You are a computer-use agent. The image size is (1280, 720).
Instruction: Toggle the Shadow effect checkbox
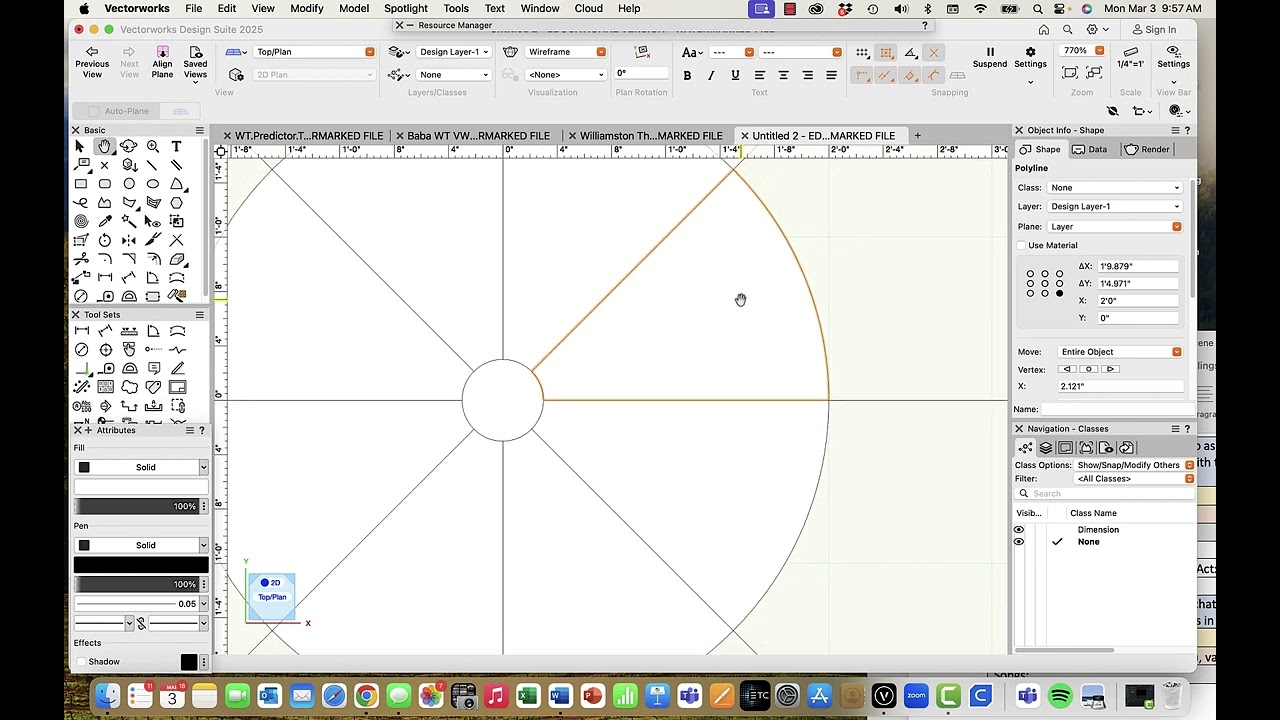(81, 662)
